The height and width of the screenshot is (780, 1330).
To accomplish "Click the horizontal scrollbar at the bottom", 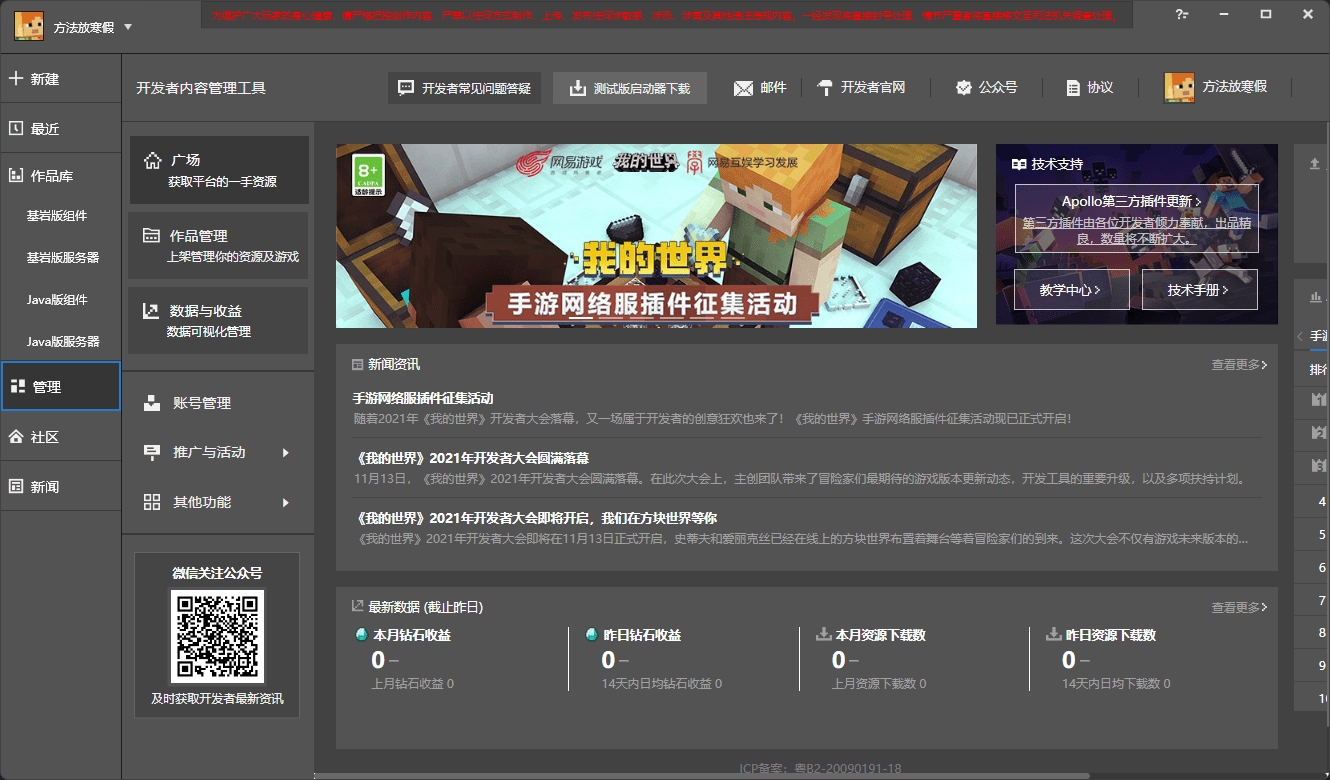I will point(701,775).
